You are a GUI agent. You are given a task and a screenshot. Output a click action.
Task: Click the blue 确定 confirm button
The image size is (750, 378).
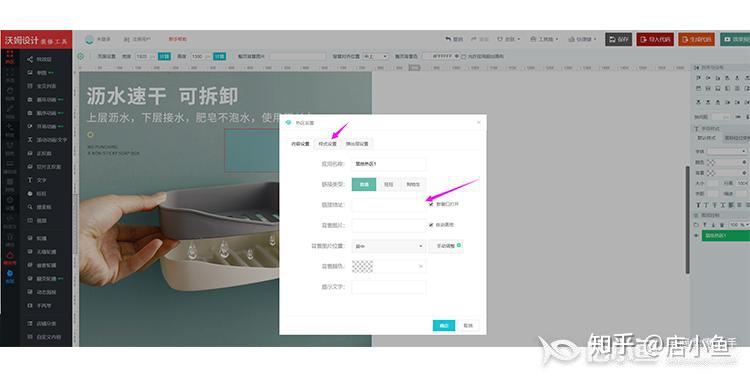(444, 325)
